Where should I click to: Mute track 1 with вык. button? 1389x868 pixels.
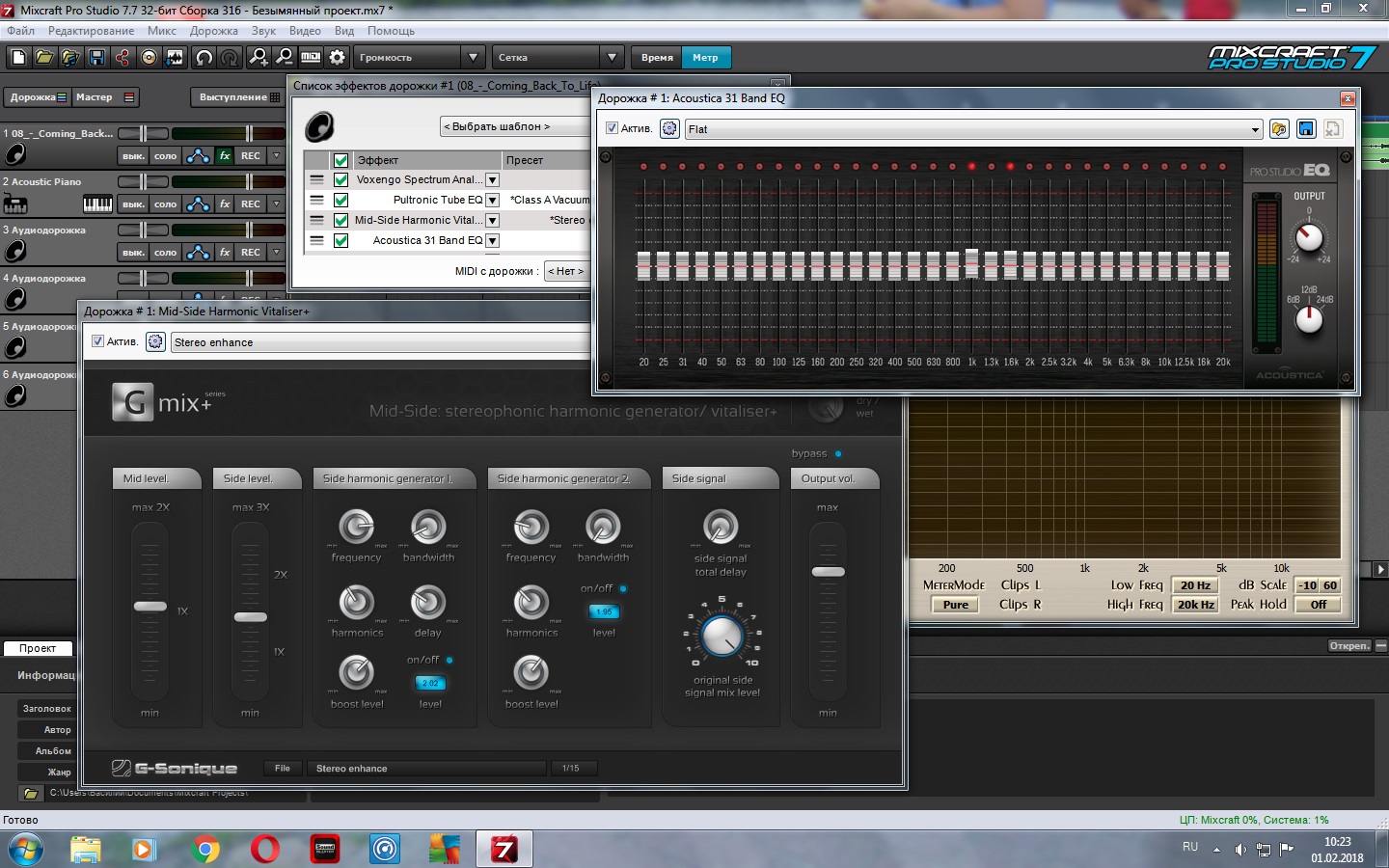coord(133,155)
